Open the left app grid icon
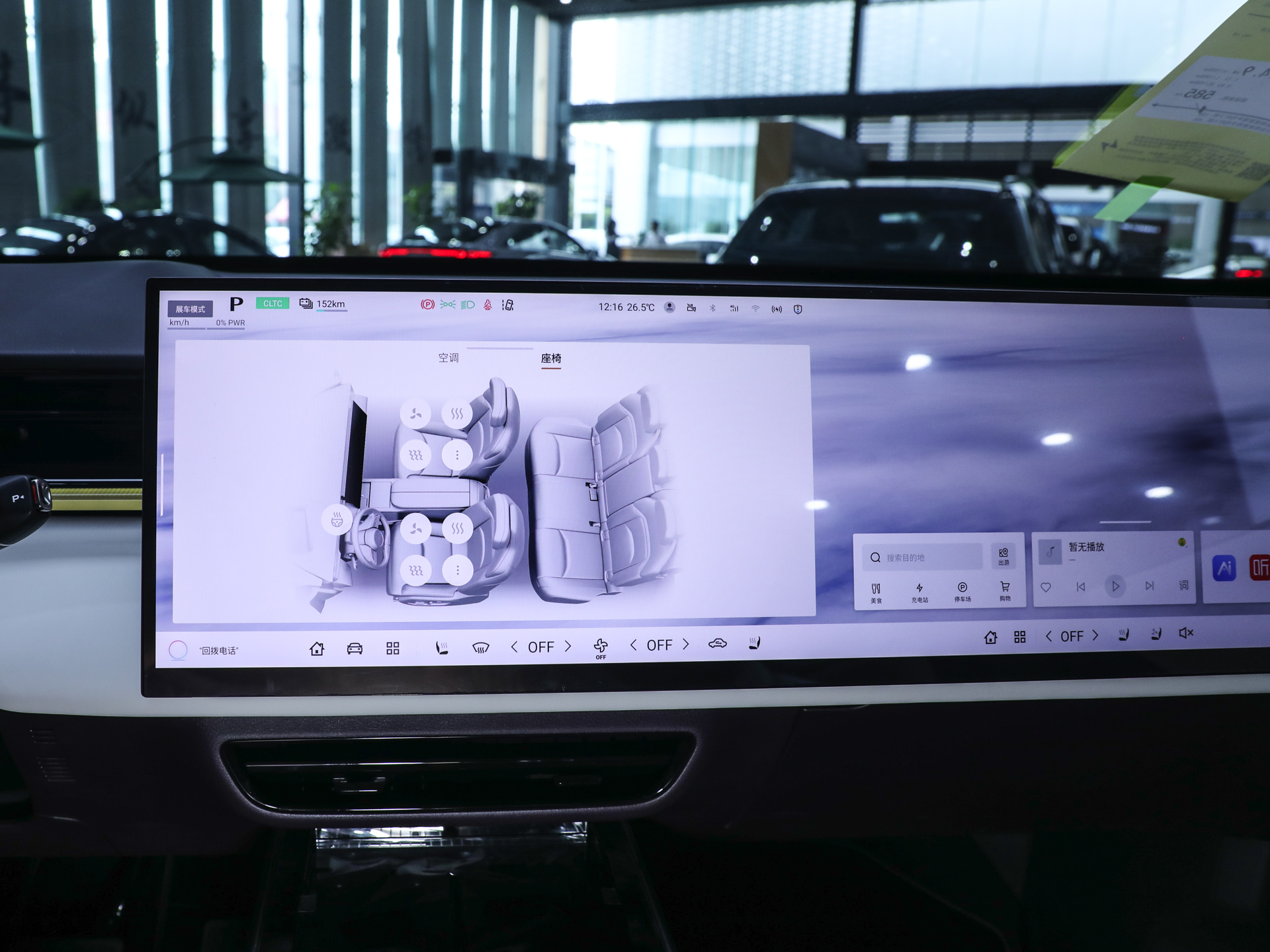Viewport: 1270px width, 952px height. [393, 648]
